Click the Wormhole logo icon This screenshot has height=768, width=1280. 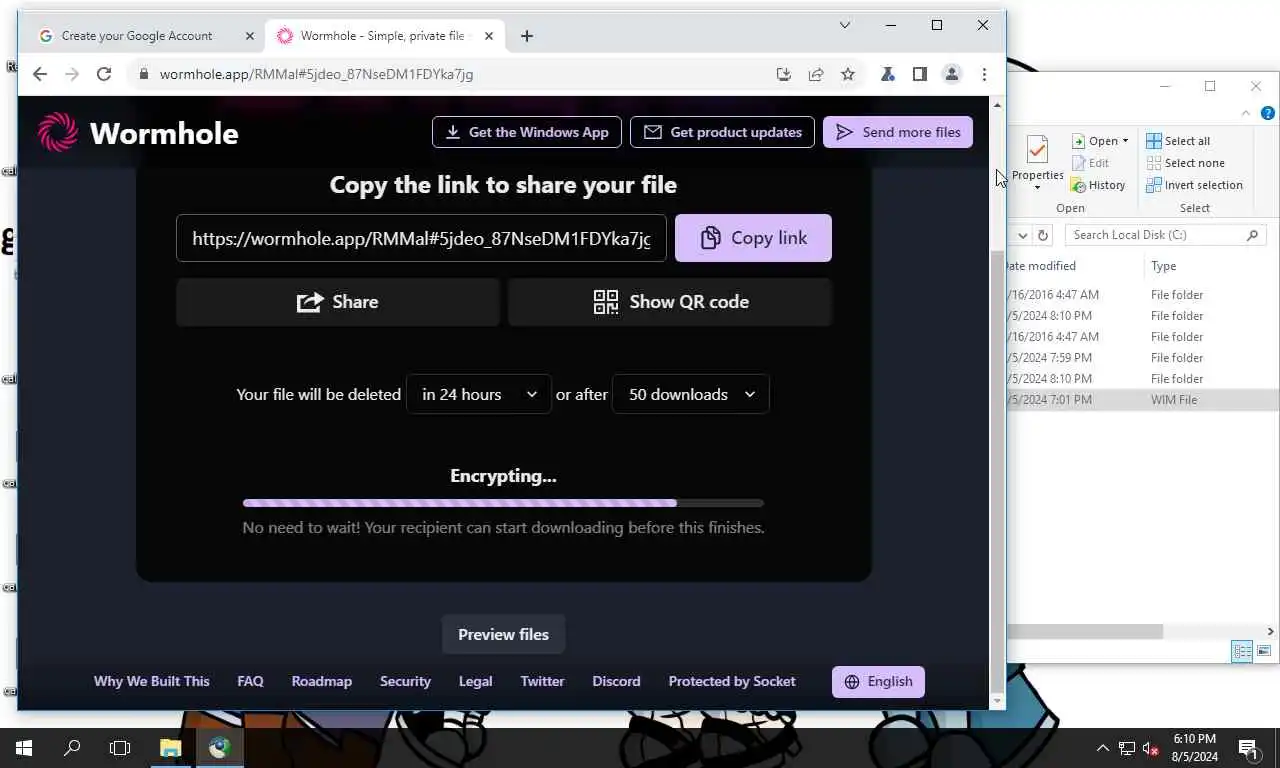coord(57,132)
